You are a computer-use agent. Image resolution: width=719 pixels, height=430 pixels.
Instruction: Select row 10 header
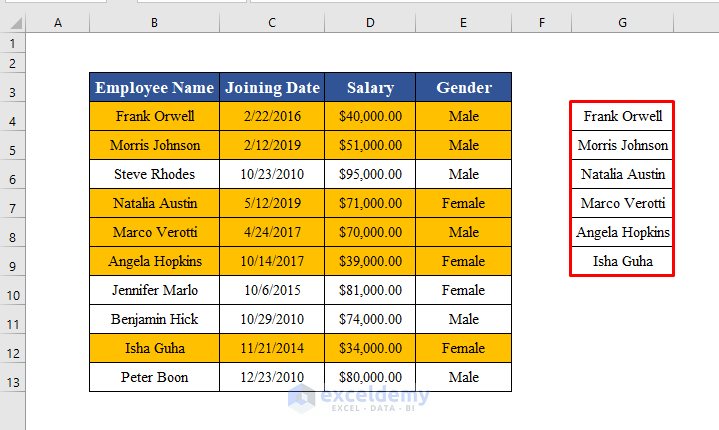coord(12,295)
